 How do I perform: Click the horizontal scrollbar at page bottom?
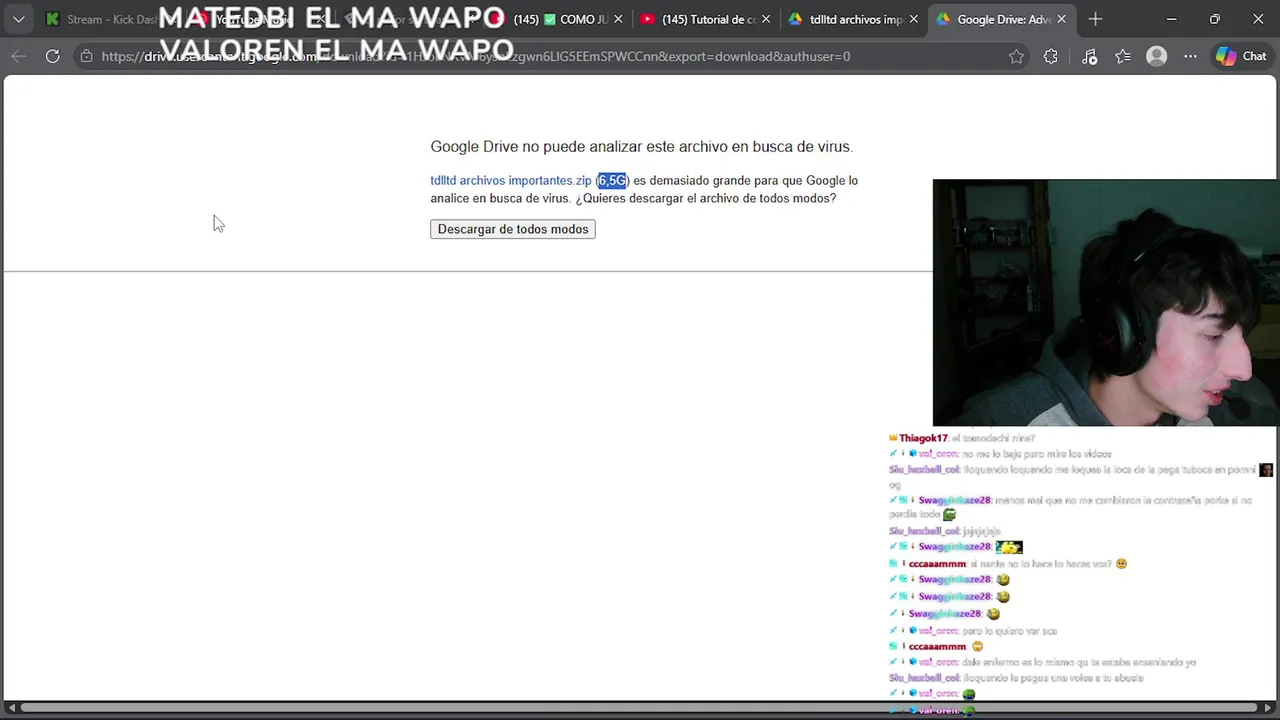[640, 708]
